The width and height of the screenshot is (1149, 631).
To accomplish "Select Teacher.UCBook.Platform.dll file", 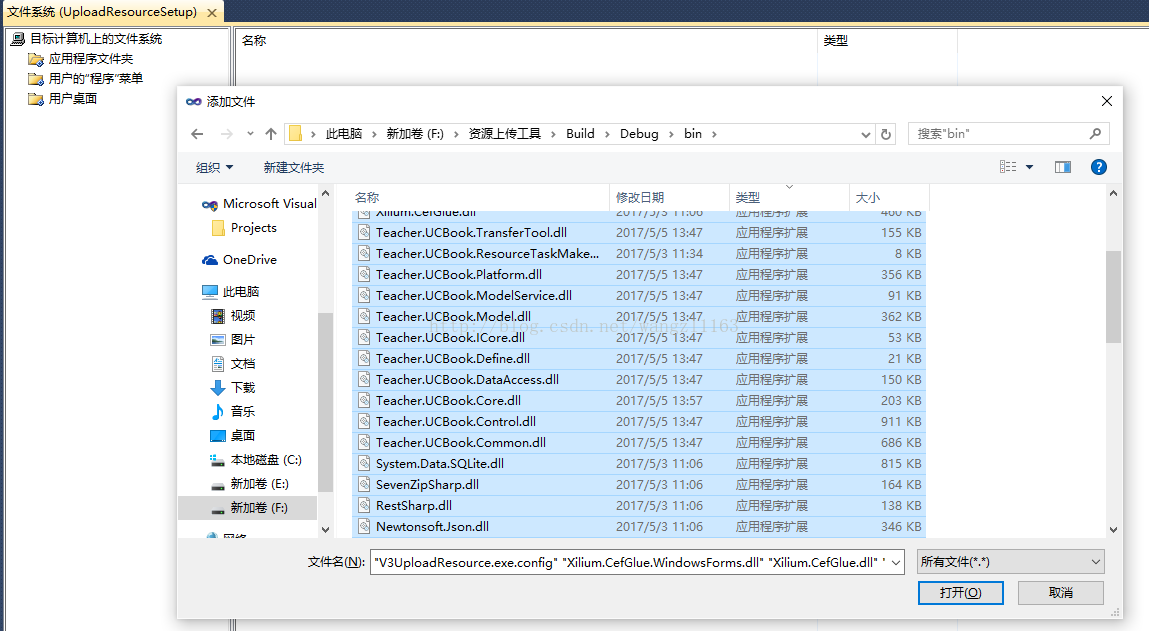I will click(638, 275).
